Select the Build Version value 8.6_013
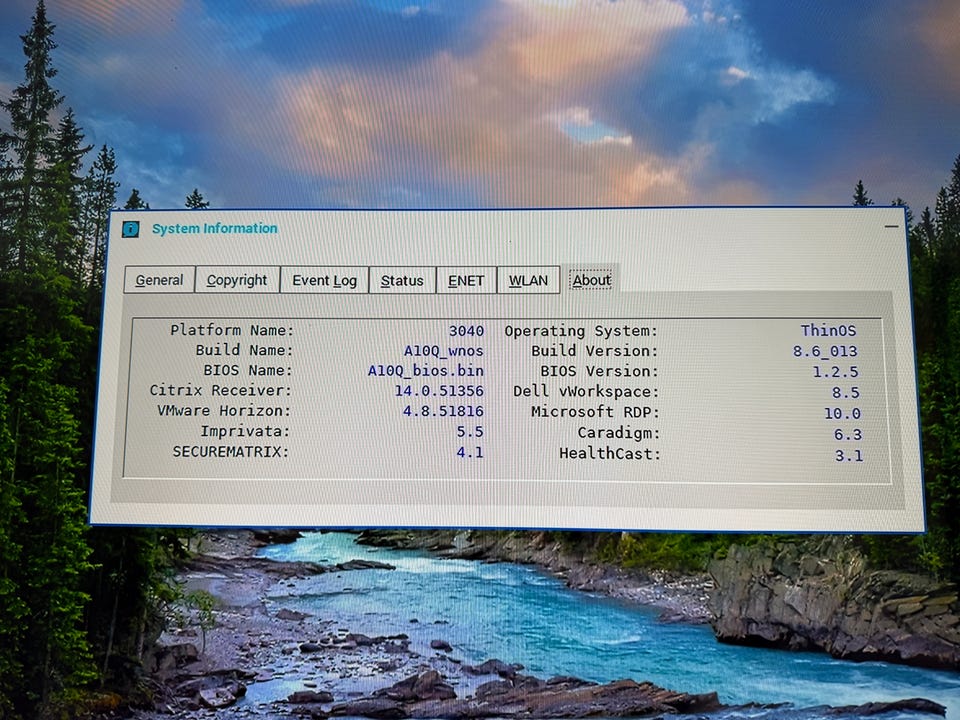This screenshot has width=960, height=720. click(825, 351)
